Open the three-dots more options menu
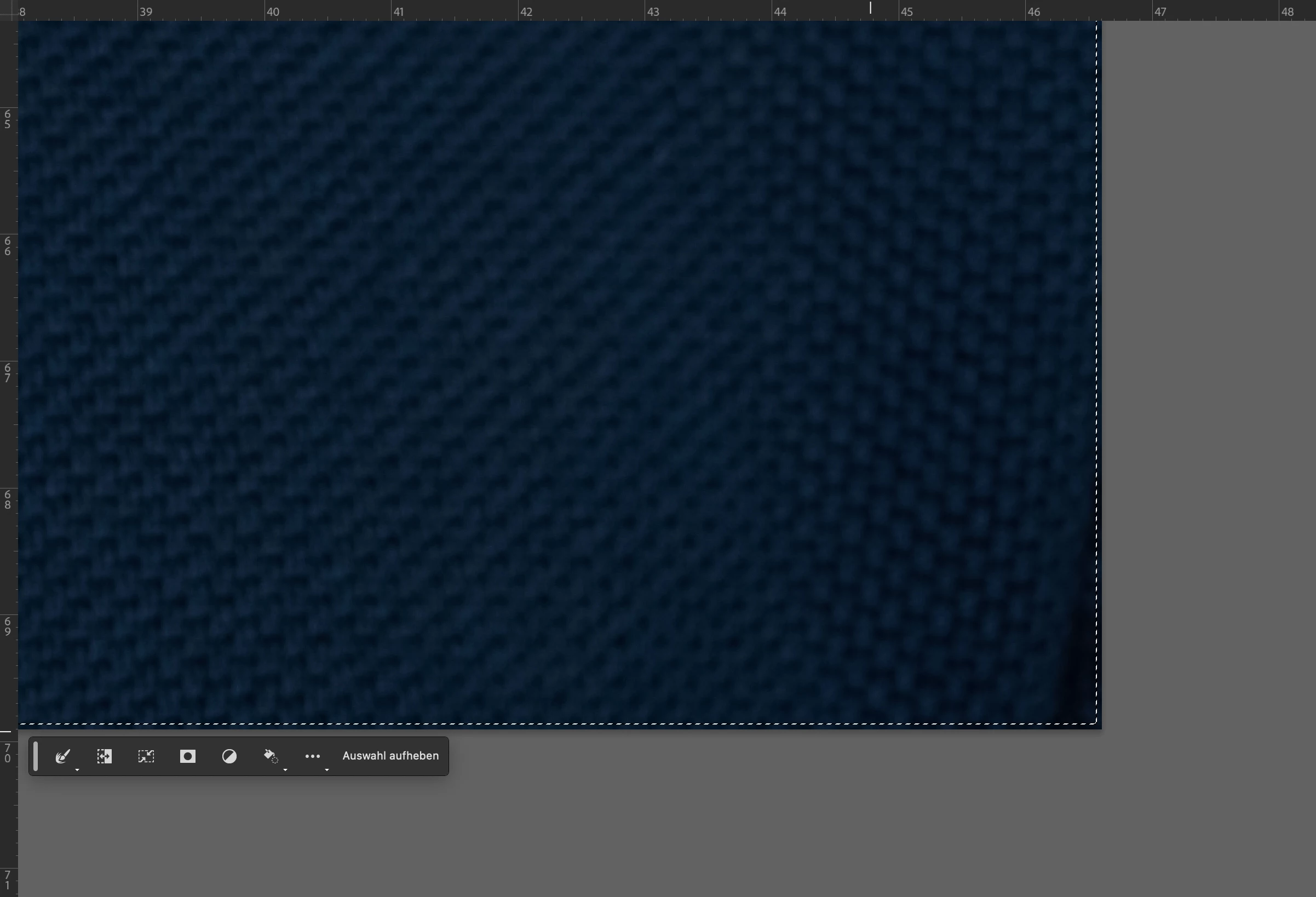This screenshot has width=1316, height=897. pos(313,756)
